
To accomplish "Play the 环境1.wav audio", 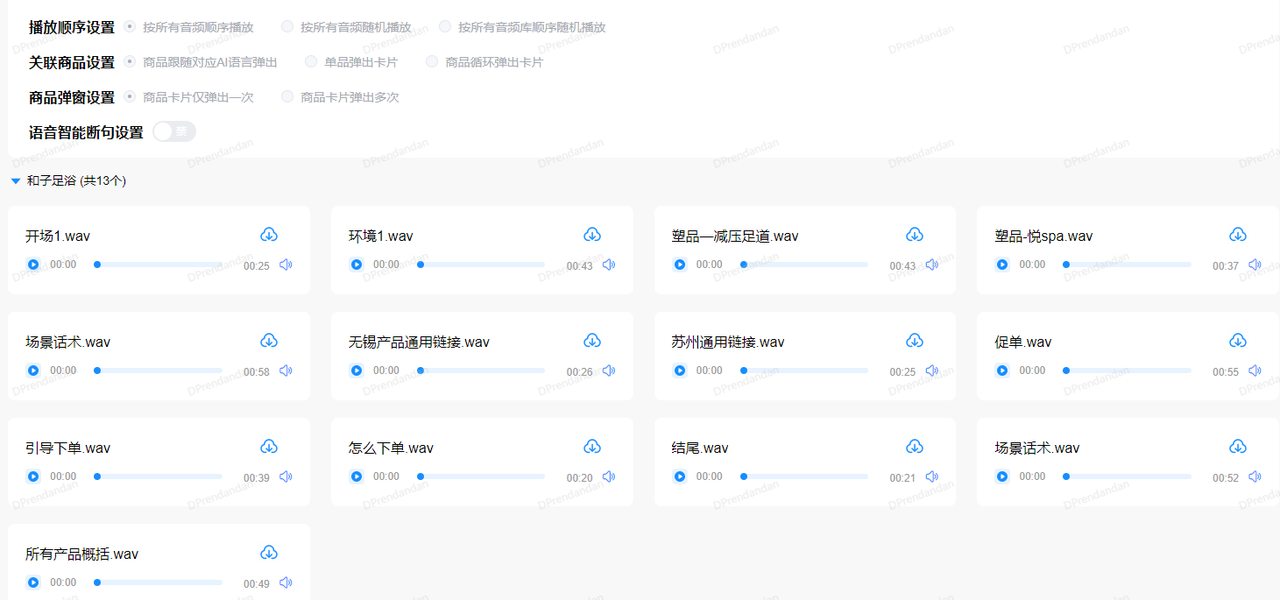I will click(356, 265).
